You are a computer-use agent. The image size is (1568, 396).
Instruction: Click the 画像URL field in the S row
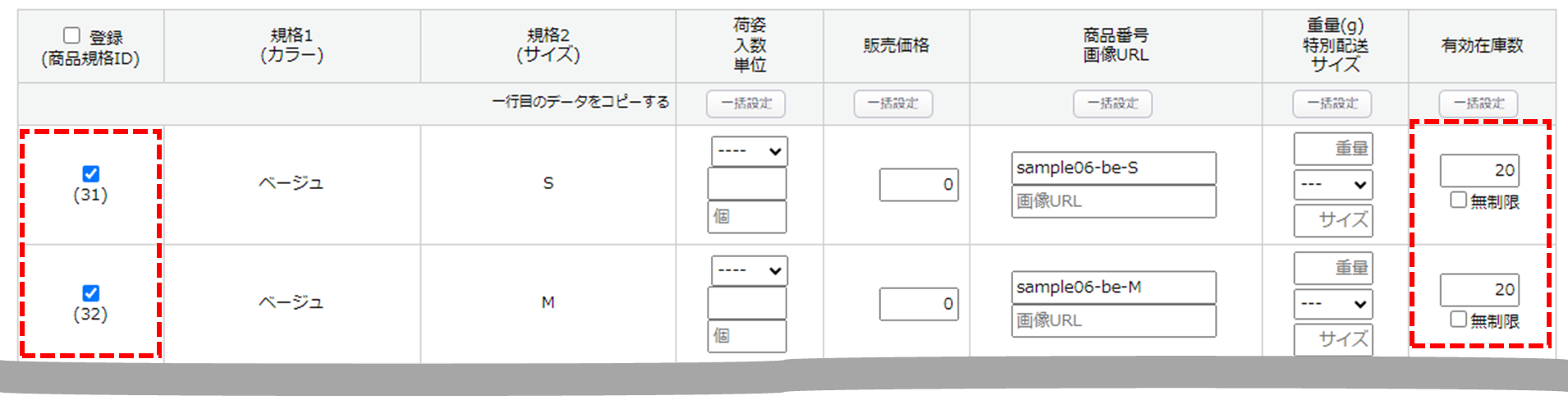[1113, 201]
